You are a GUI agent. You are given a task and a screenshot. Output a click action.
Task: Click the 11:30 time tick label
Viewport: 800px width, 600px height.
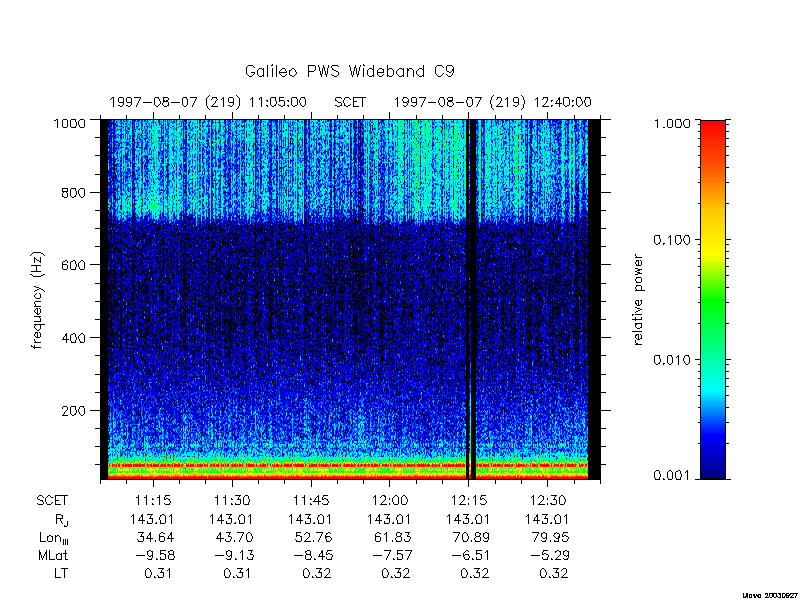(x=232, y=501)
